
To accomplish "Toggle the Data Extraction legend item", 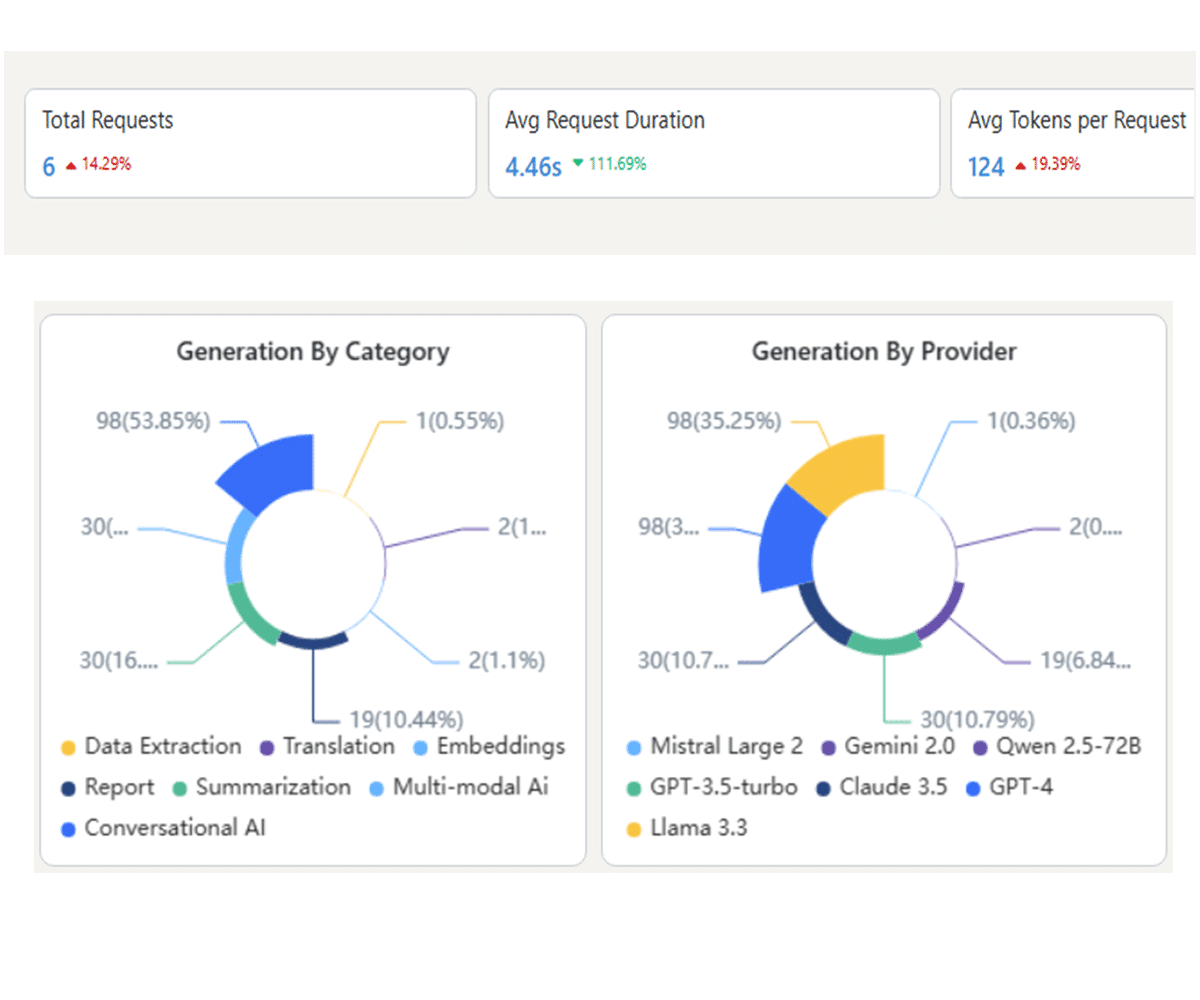I will 151,747.
